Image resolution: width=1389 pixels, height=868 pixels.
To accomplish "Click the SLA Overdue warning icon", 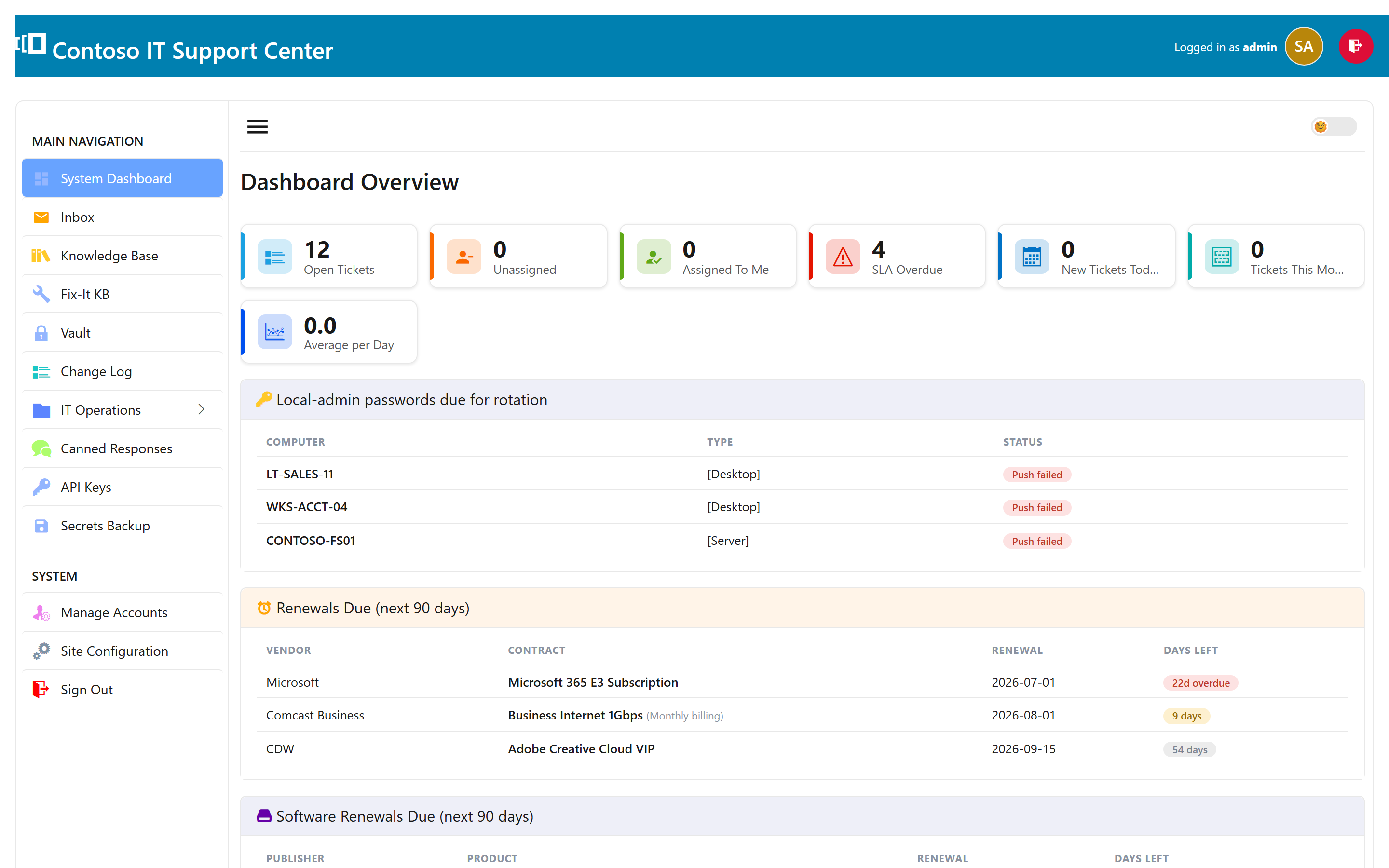I will click(x=843, y=257).
